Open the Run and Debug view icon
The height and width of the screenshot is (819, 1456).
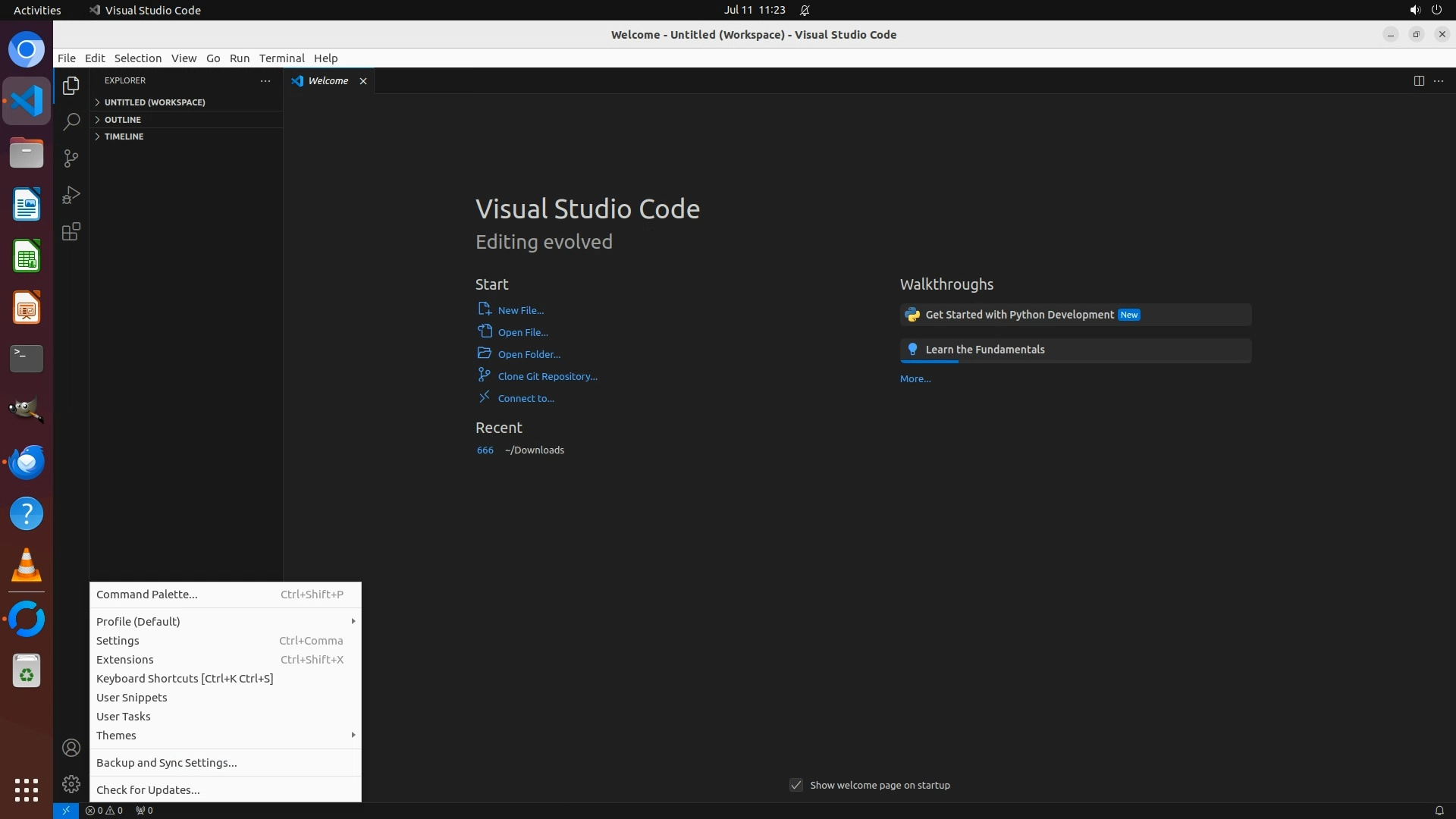point(71,195)
